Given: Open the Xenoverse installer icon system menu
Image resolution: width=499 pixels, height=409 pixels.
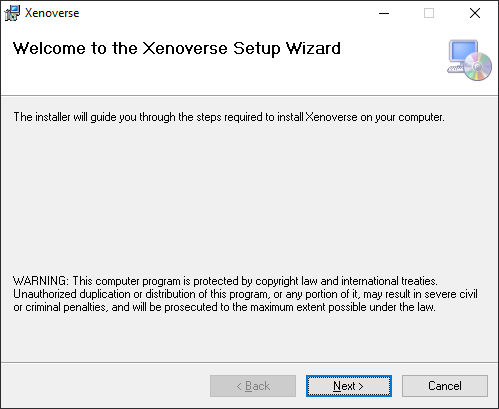Looking at the screenshot, I should pos(12,13).
